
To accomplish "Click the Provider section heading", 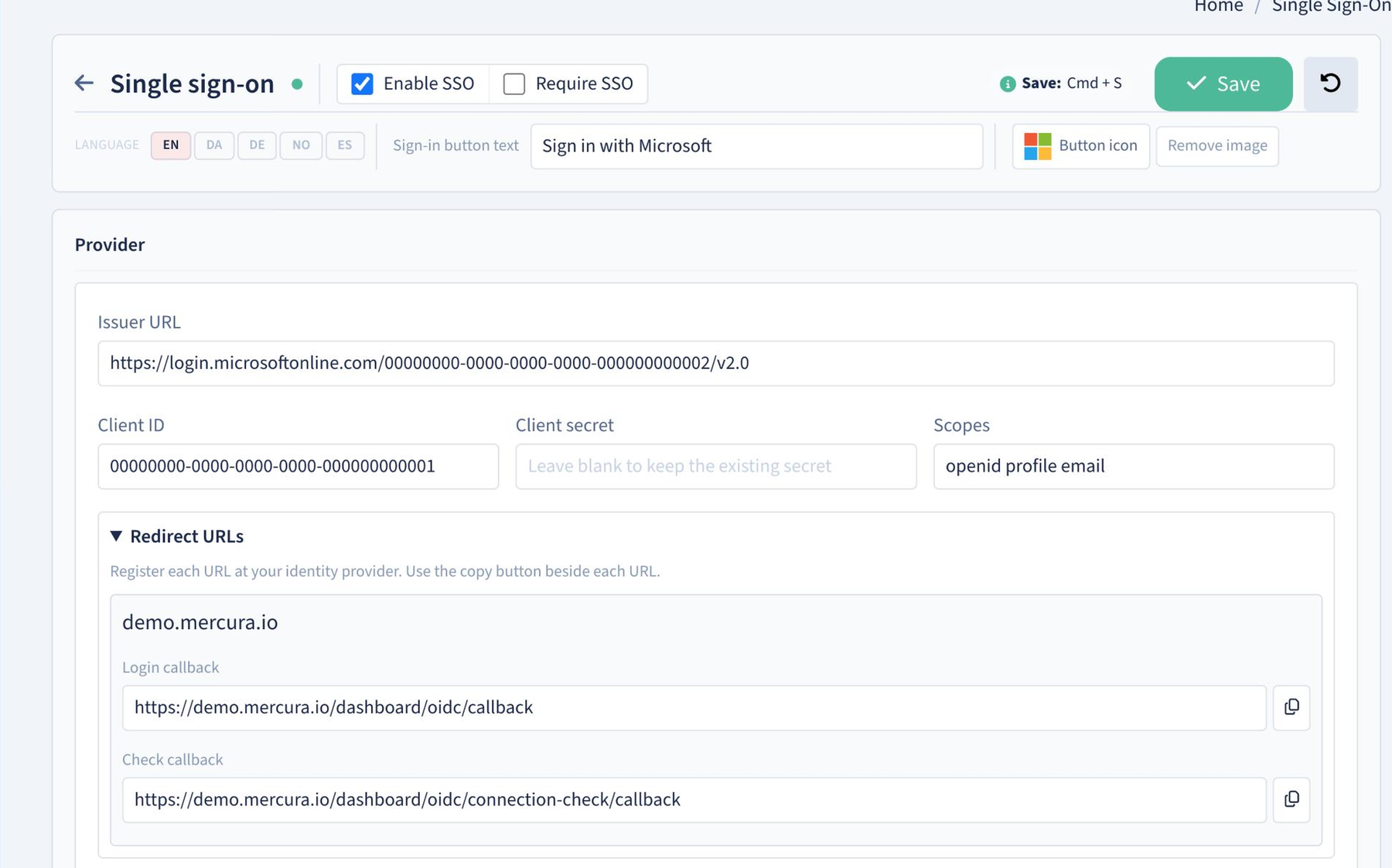I will click(110, 244).
